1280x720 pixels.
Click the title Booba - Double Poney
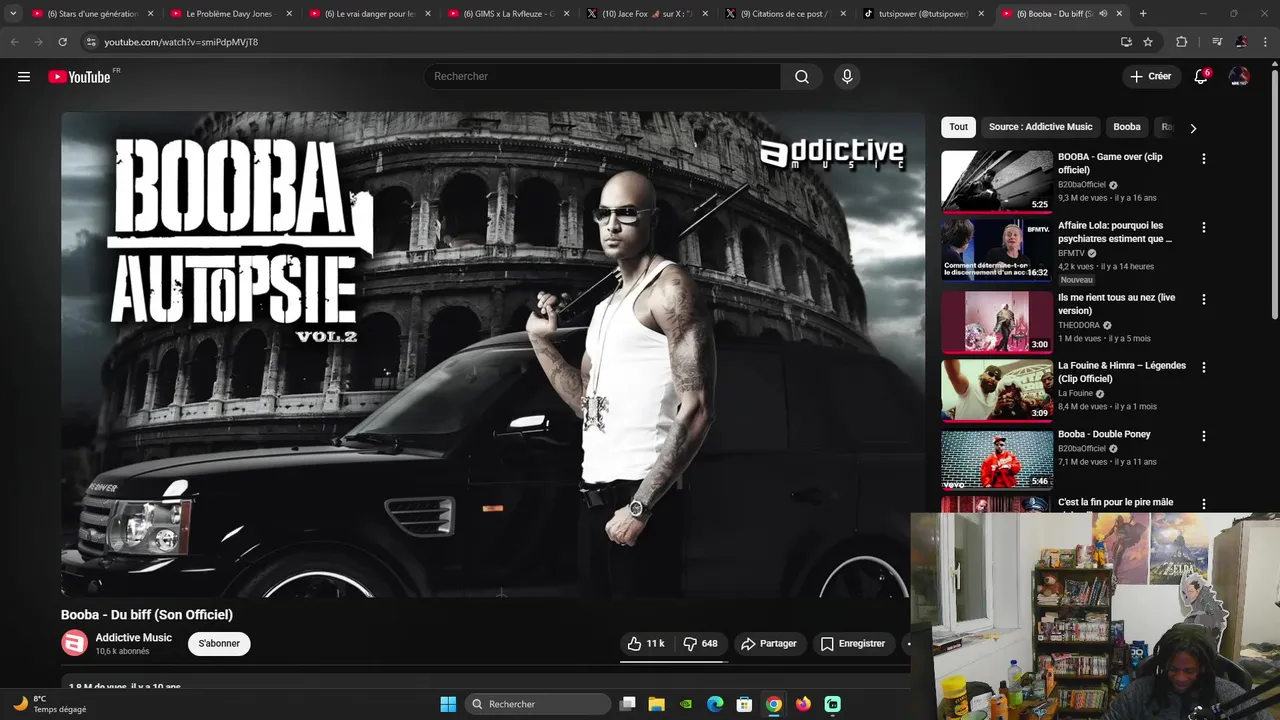pyautogui.click(x=1104, y=434)
